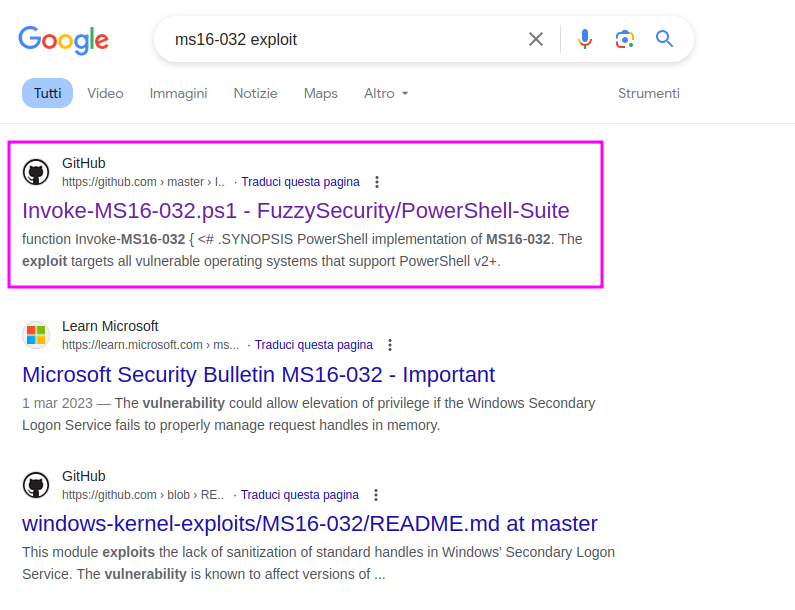Viewport: 795px width, 610px height.
Task: Open three-dot menu for windows-kernel-exploits result
Action: tap(376, 495)
